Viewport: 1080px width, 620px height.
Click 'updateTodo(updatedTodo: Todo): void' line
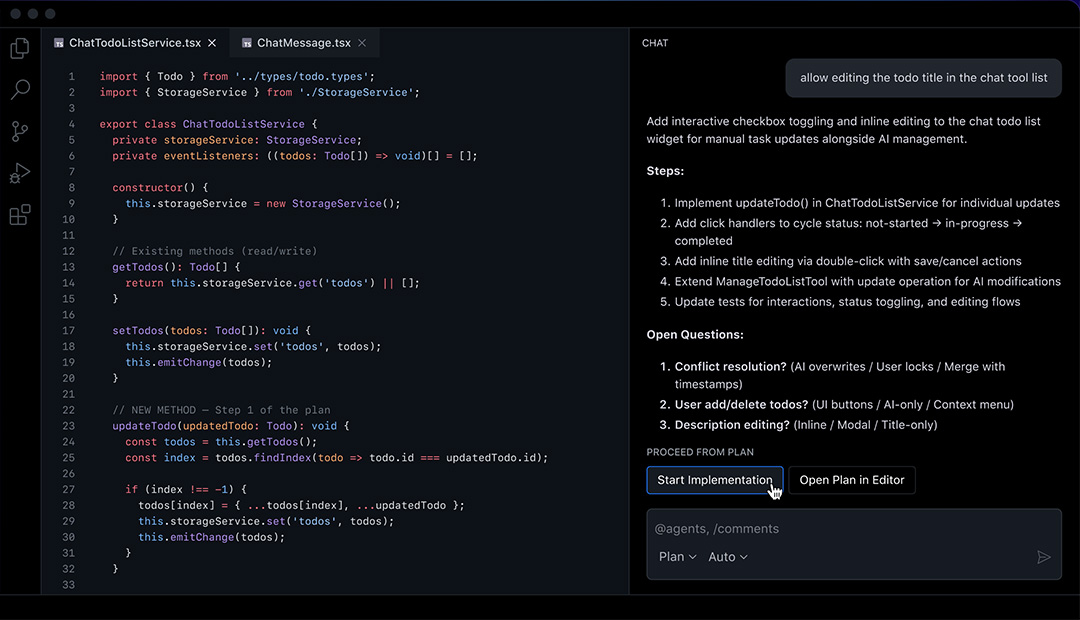click(231, 426)
